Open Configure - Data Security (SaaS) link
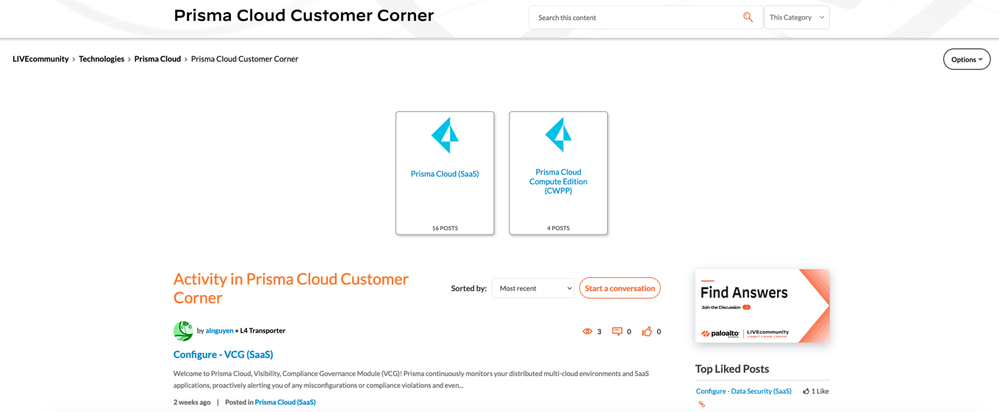This screenshot has height=412, width=999. click(743, 391)
